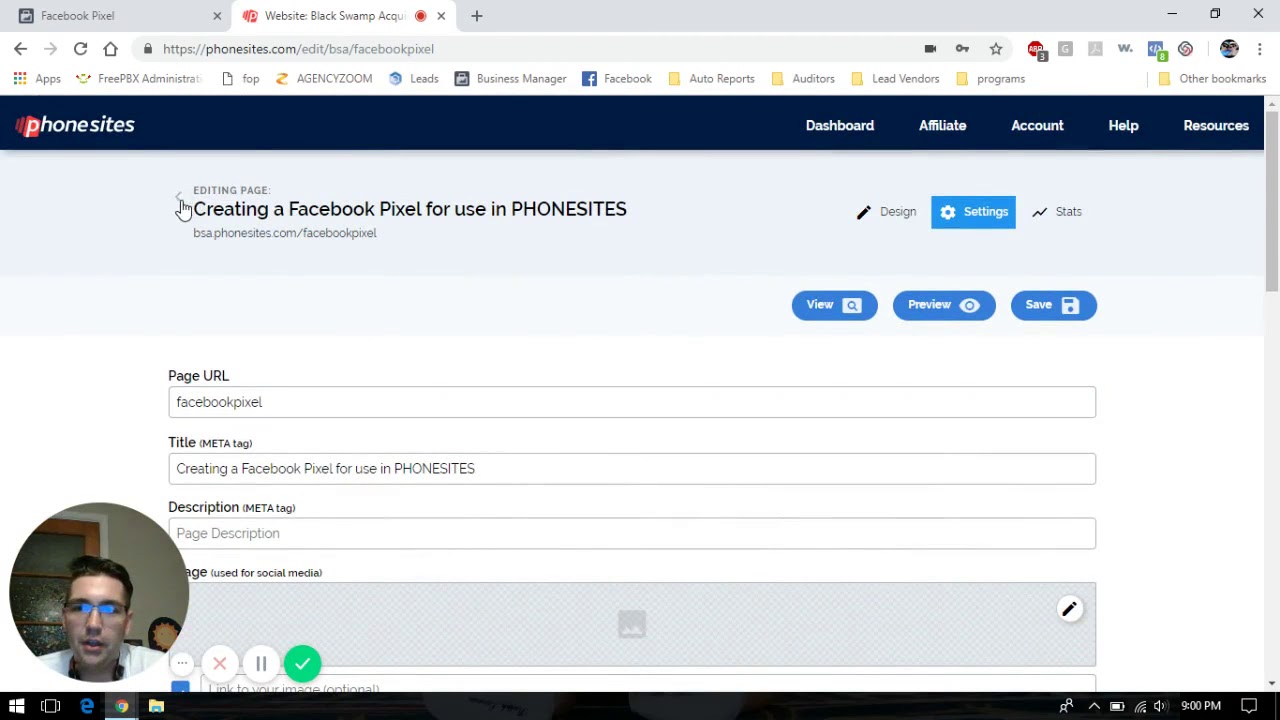
Task: Pause the screen recording
Action: click(261, 664)
